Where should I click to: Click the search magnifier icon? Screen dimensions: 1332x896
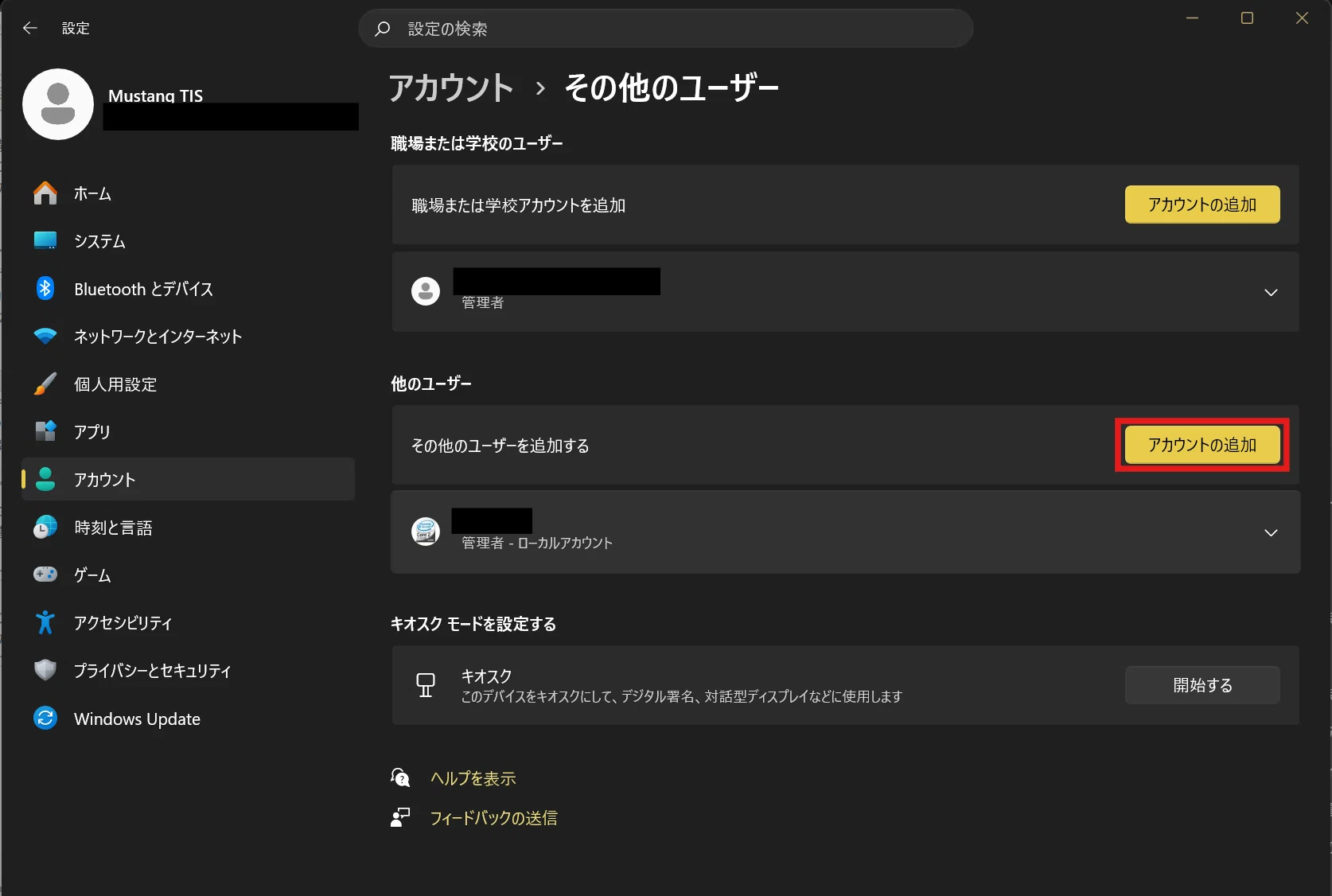click(383, 29)
